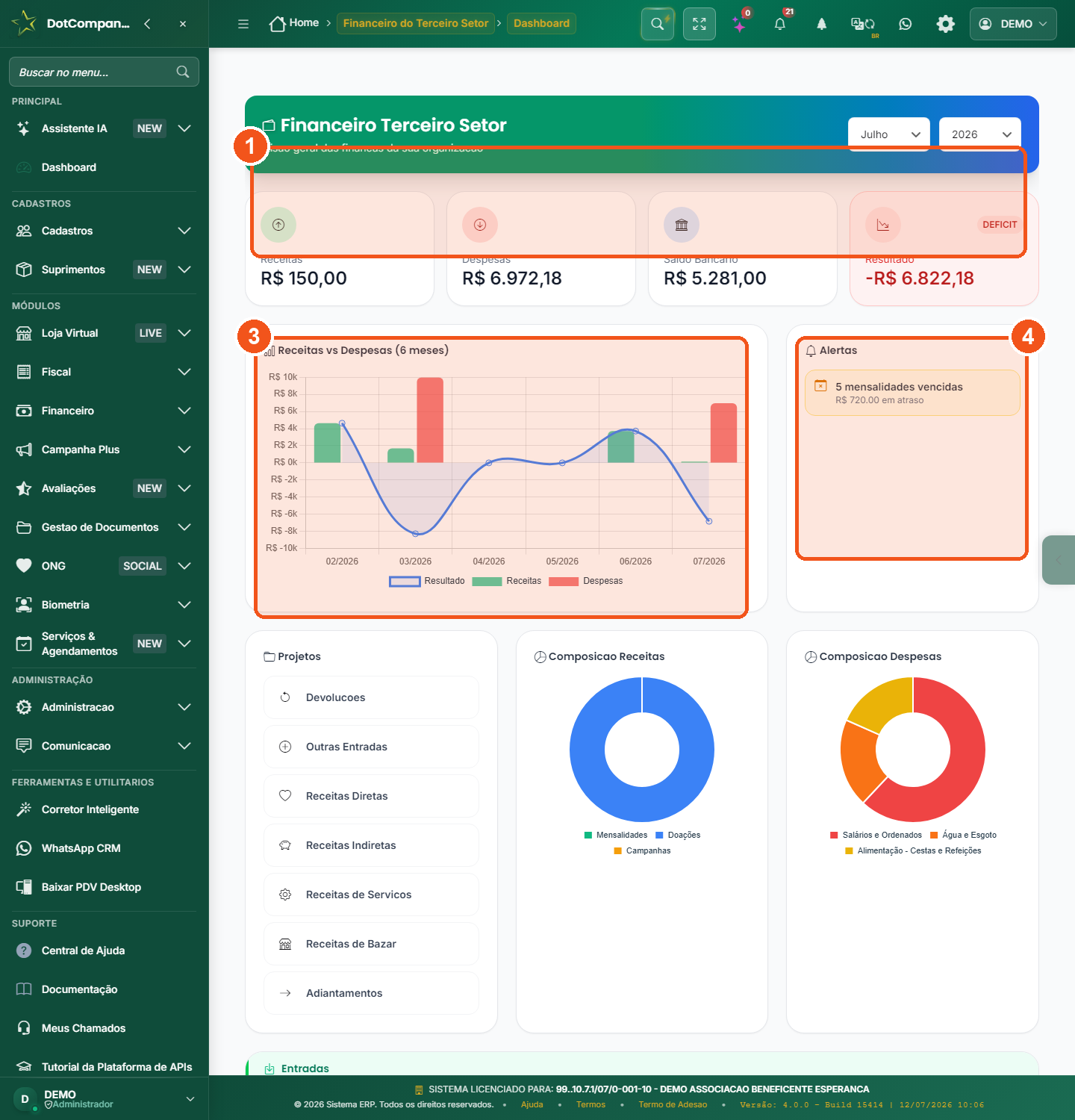Expand the Cadastros menu chevron
Viewport: 1075px width, 1120px height.
184,231
